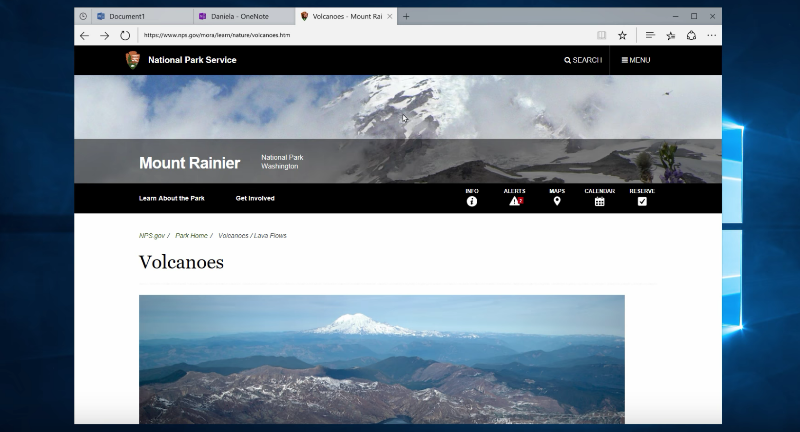Switch to the Document1 tab

(143, 16)
